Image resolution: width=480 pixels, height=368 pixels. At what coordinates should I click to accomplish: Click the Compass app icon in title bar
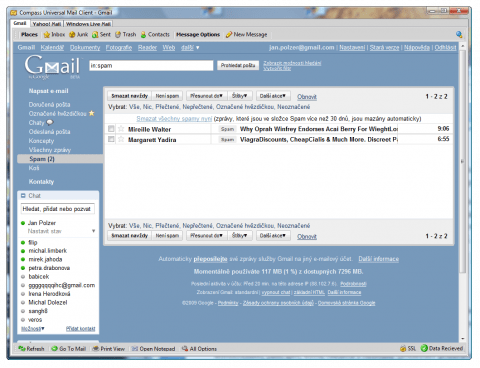[x=13, y=13]
